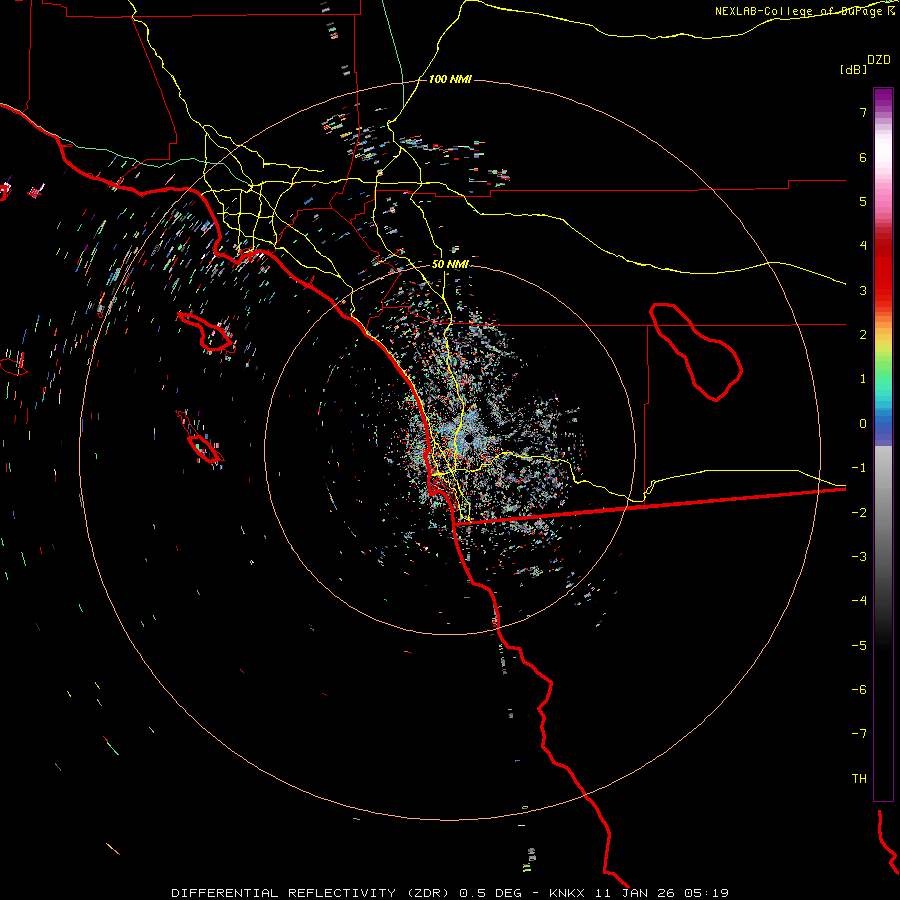This screenshot has height=900, width=900.
Task: Click "0.5 DEG" elevation text in caption
Action: coord(491,893)
